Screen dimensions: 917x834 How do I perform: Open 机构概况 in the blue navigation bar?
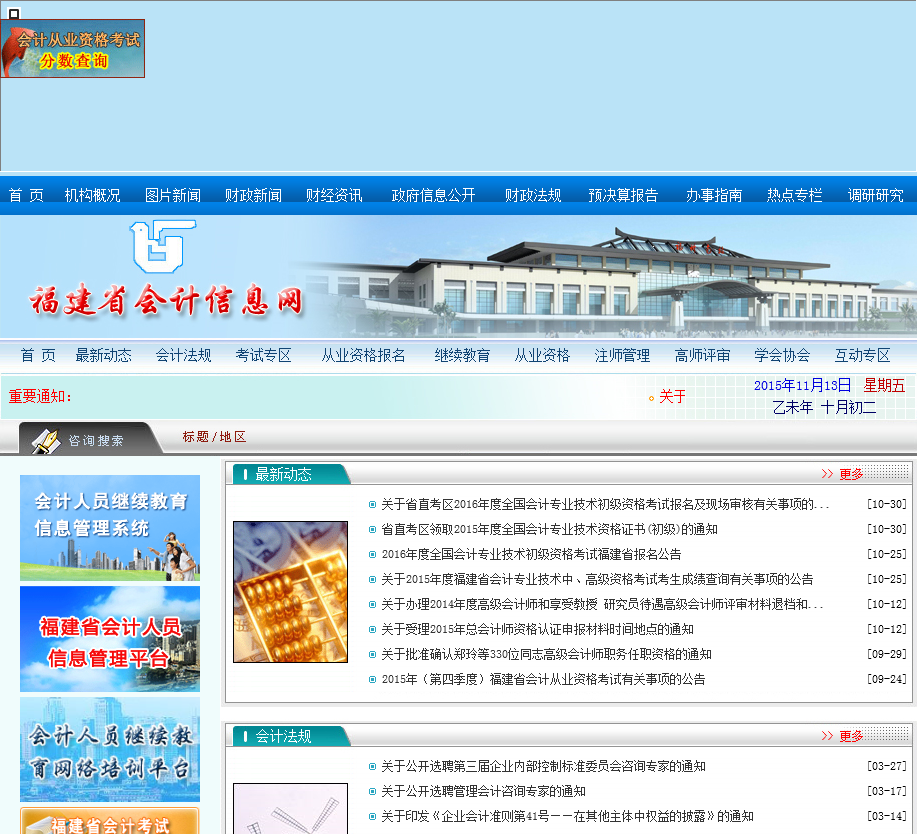(92, 195)
